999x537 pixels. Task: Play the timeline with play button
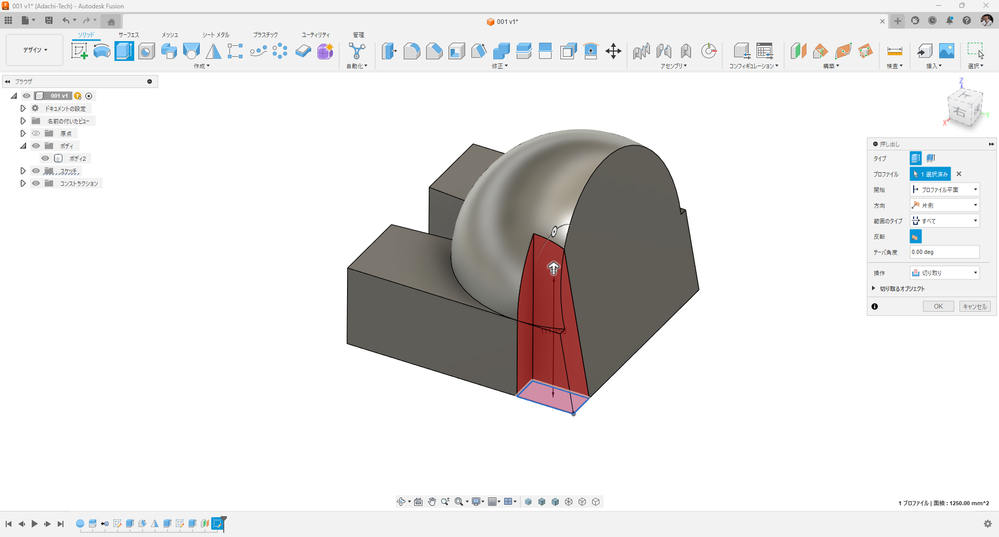(x=34, y=524)
